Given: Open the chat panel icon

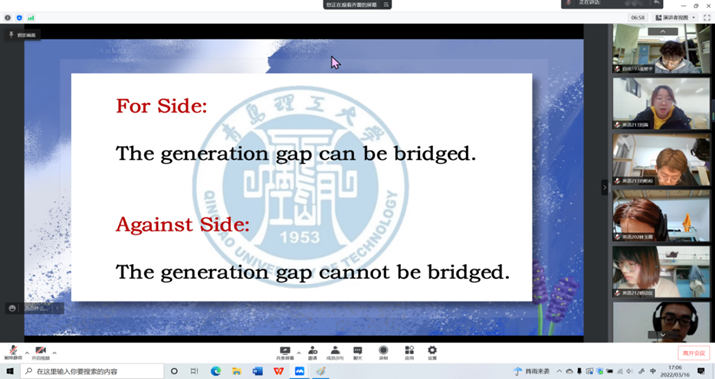Looking at the screenshot, I should click(x=358, y=353).
